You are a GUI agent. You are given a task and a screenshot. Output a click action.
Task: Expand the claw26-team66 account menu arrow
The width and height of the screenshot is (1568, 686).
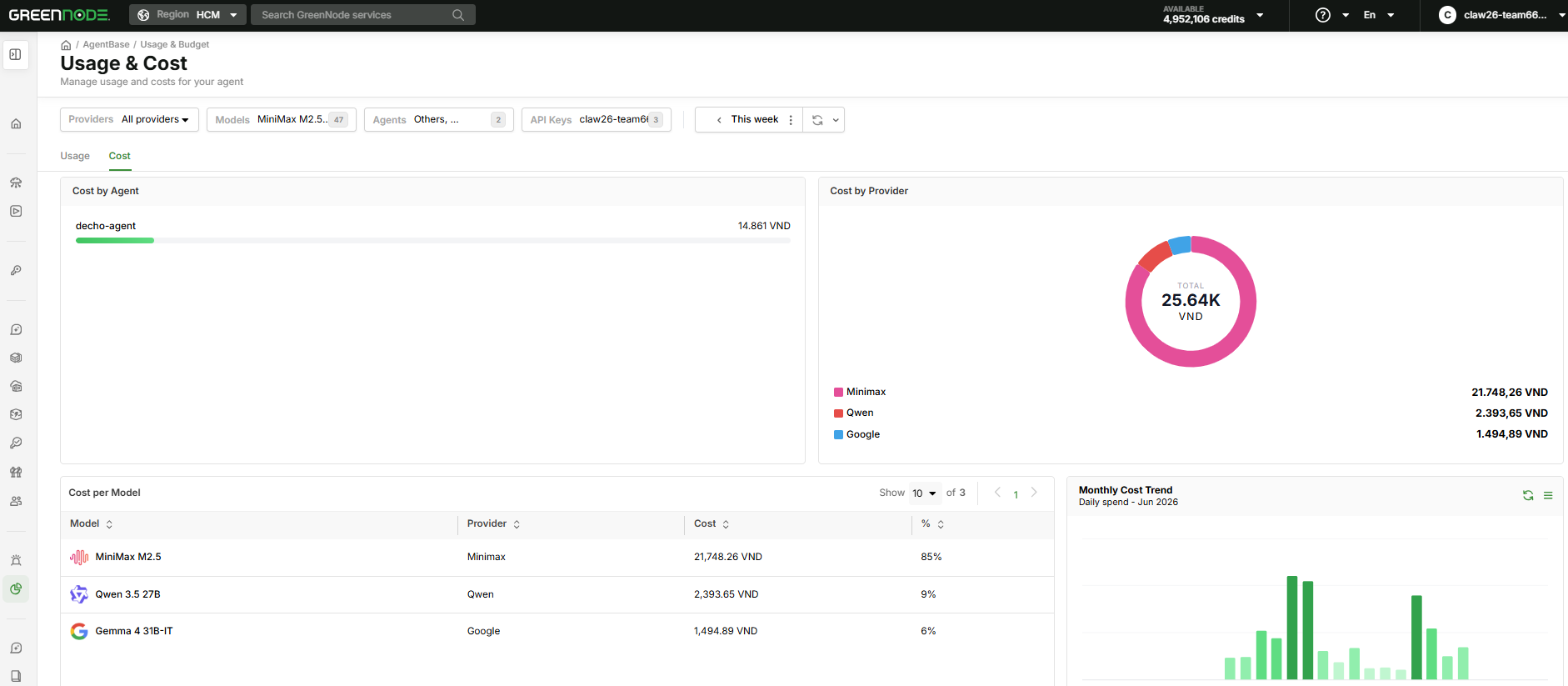click(x=1561, y=15)
